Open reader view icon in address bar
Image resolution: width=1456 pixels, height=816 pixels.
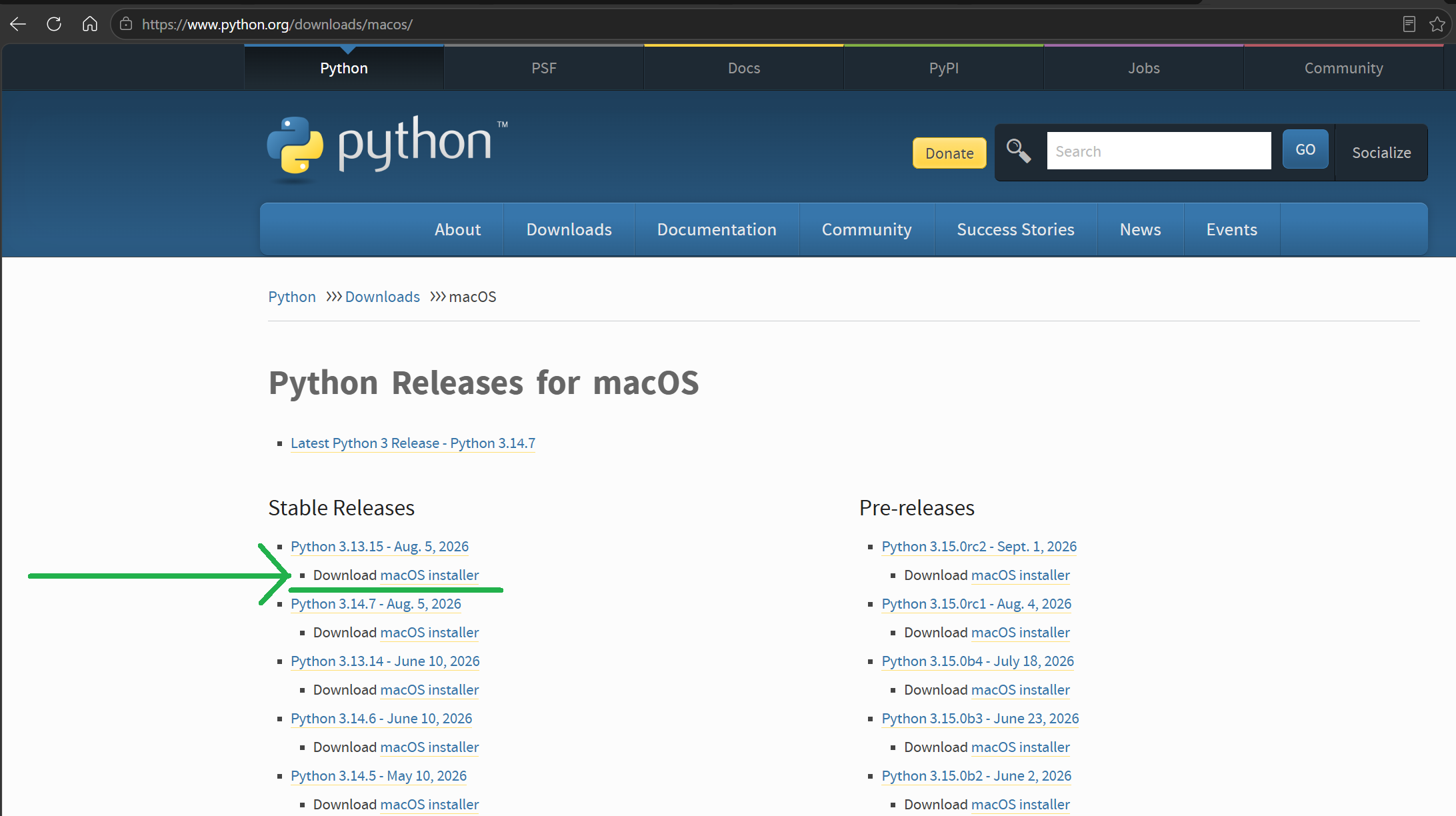point(1409,25)
